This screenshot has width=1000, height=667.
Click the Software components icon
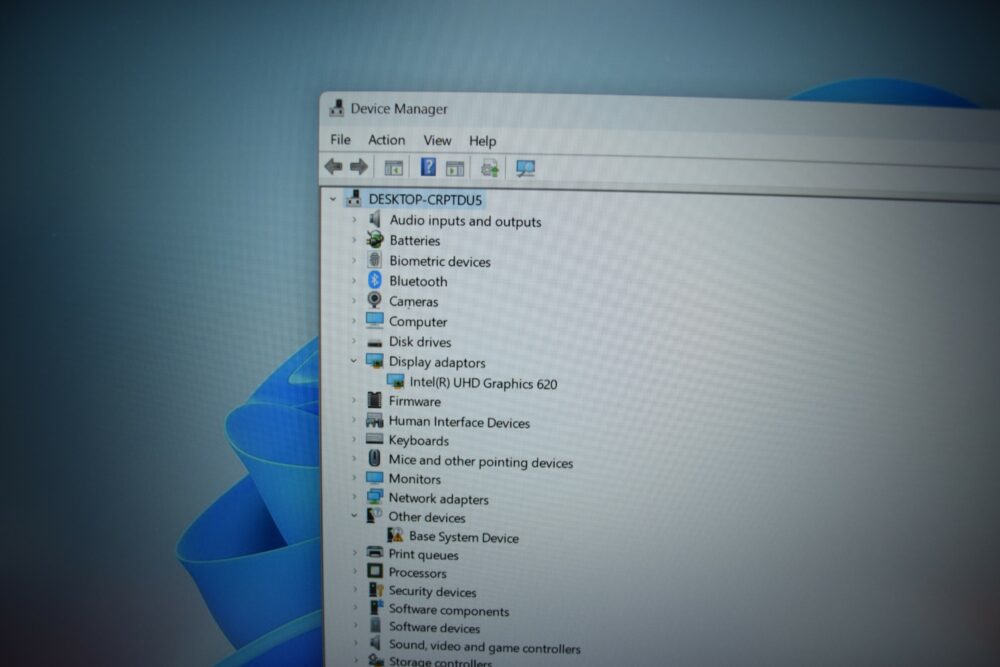(x=376, y=607)
